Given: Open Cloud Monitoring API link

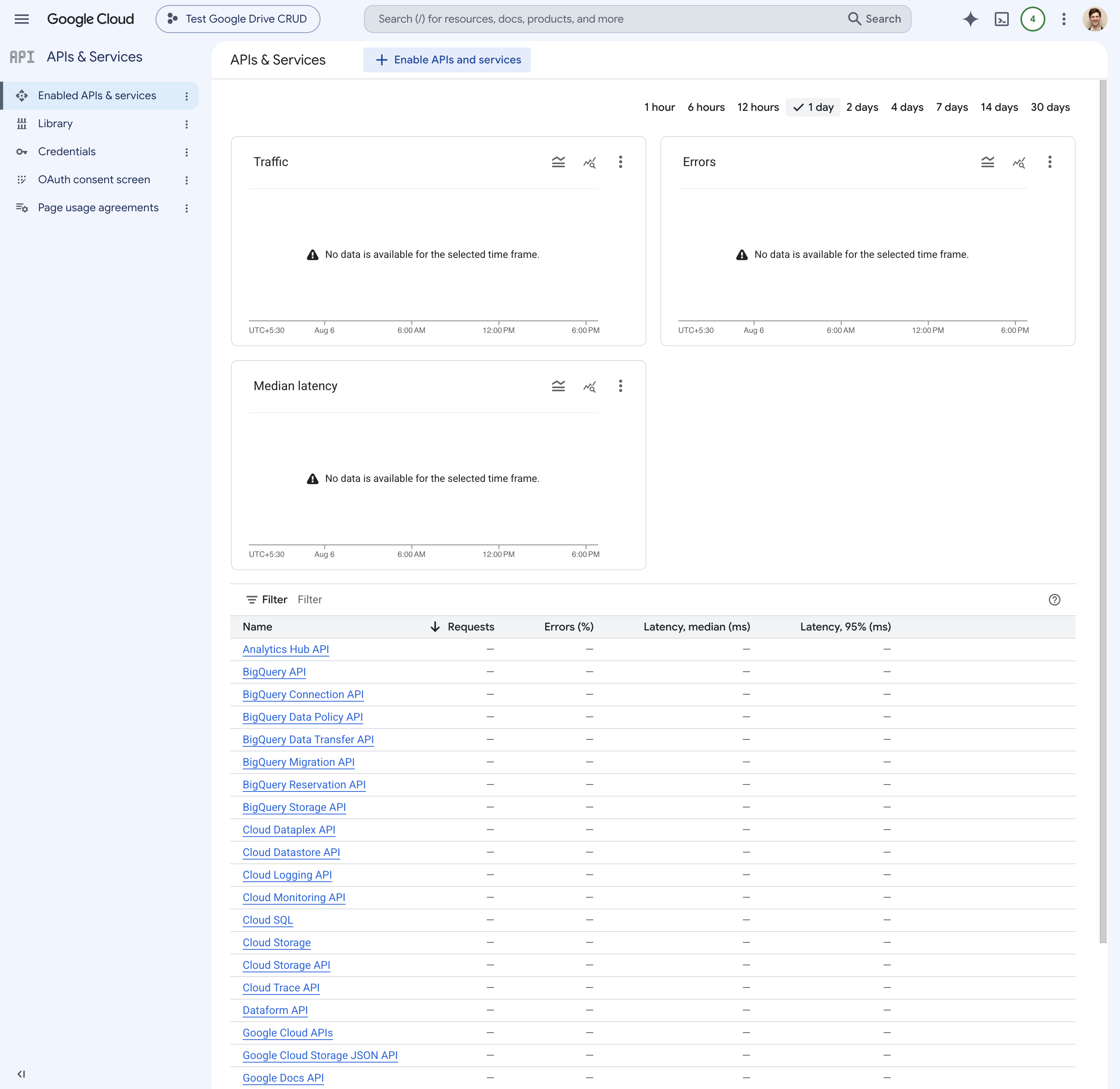Looking at the screenshot, I should pos(294,897).
